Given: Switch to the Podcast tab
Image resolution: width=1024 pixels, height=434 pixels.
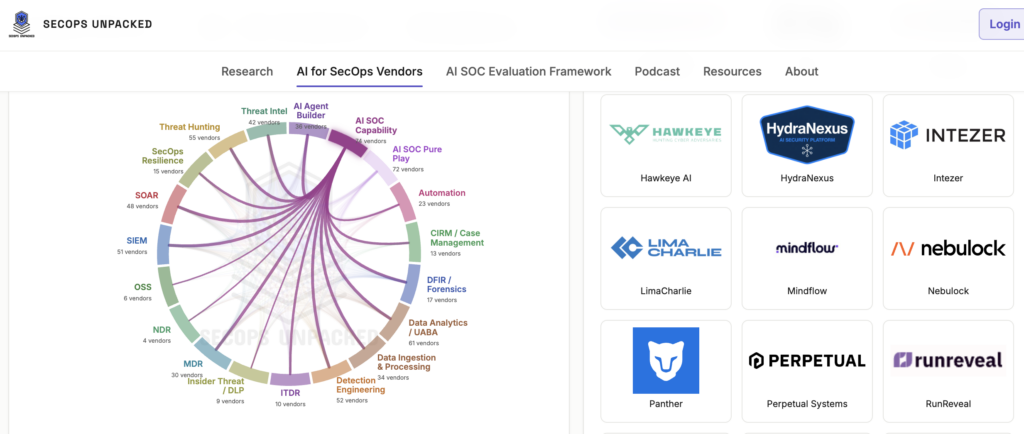Looking at the screenshot, I should point(657,72).
